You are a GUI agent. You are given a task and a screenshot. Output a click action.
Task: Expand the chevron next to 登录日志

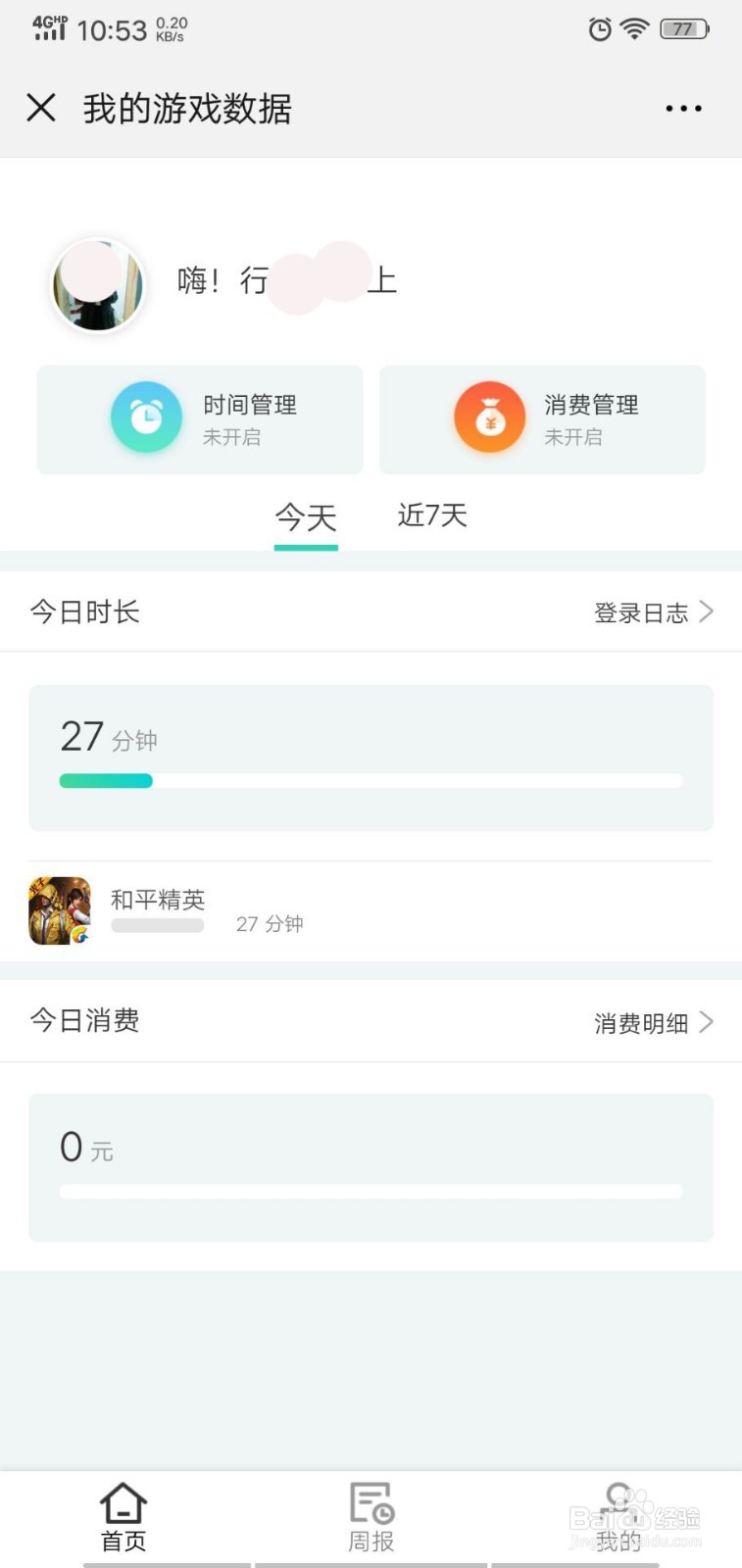706,612
